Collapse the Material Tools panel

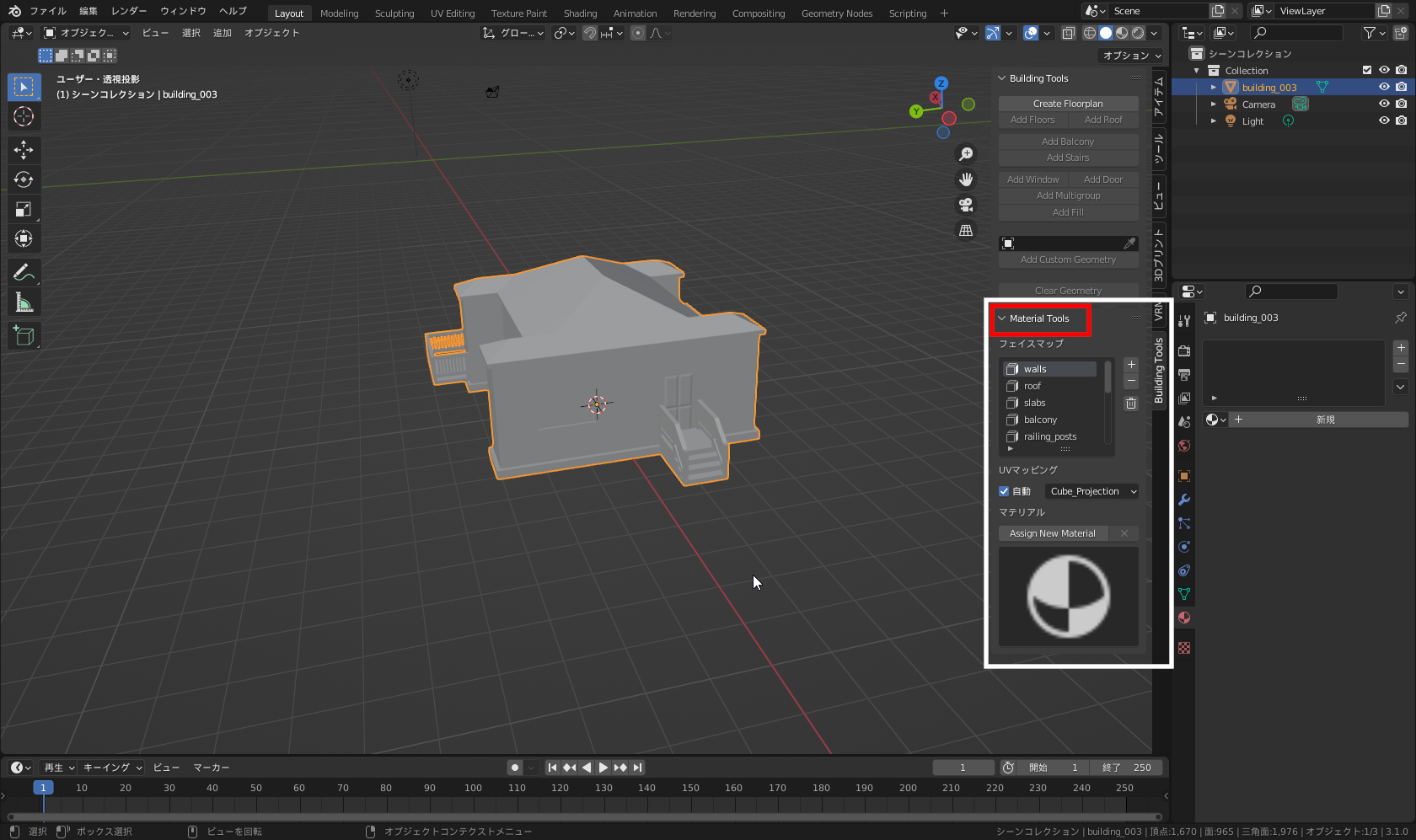click(x=1001, y=319)
